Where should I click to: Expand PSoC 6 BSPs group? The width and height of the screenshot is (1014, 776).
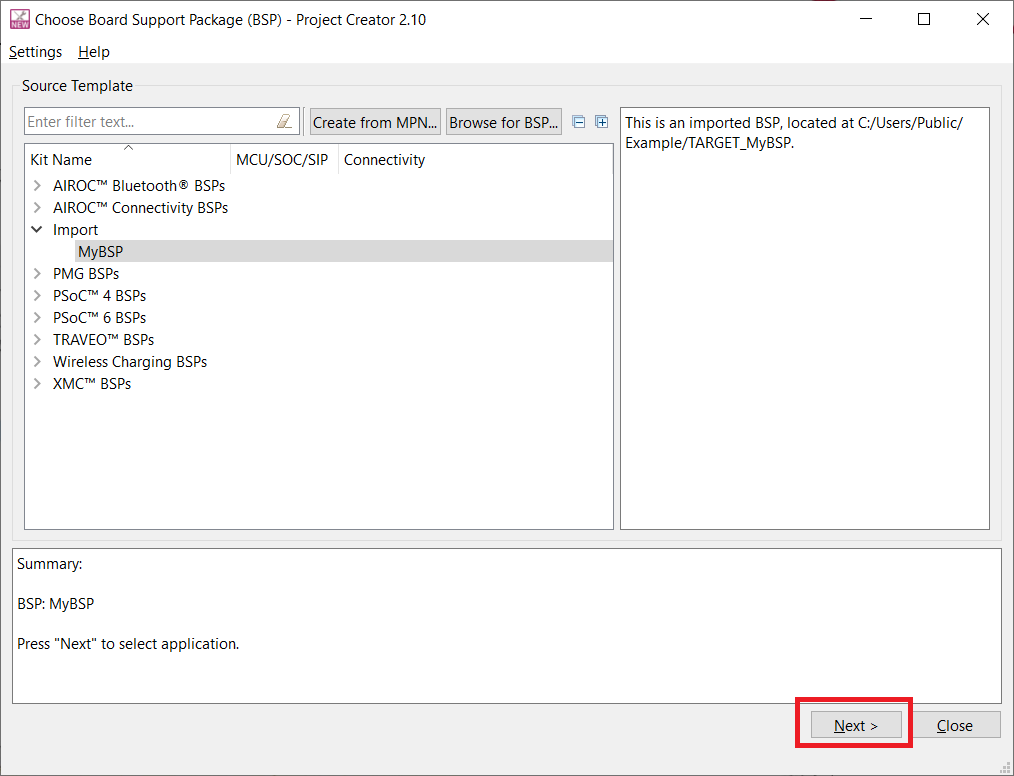coord(38,318)
